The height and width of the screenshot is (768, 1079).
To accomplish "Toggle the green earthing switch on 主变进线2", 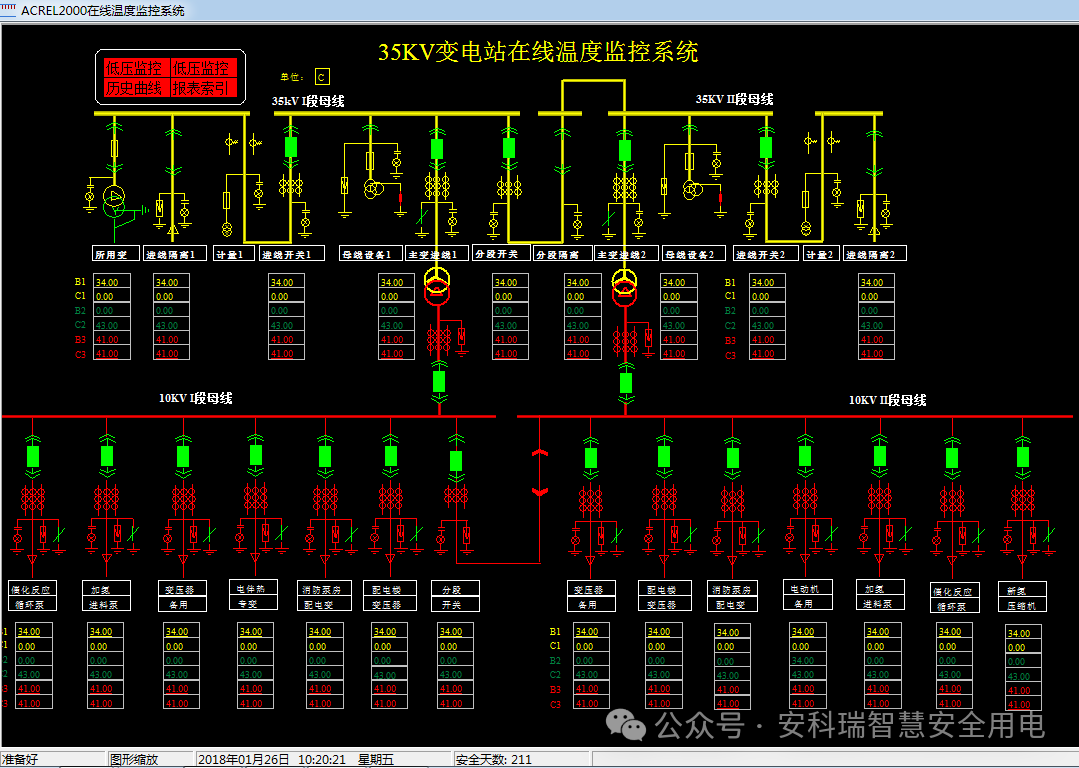I will (x=609, y=219).
